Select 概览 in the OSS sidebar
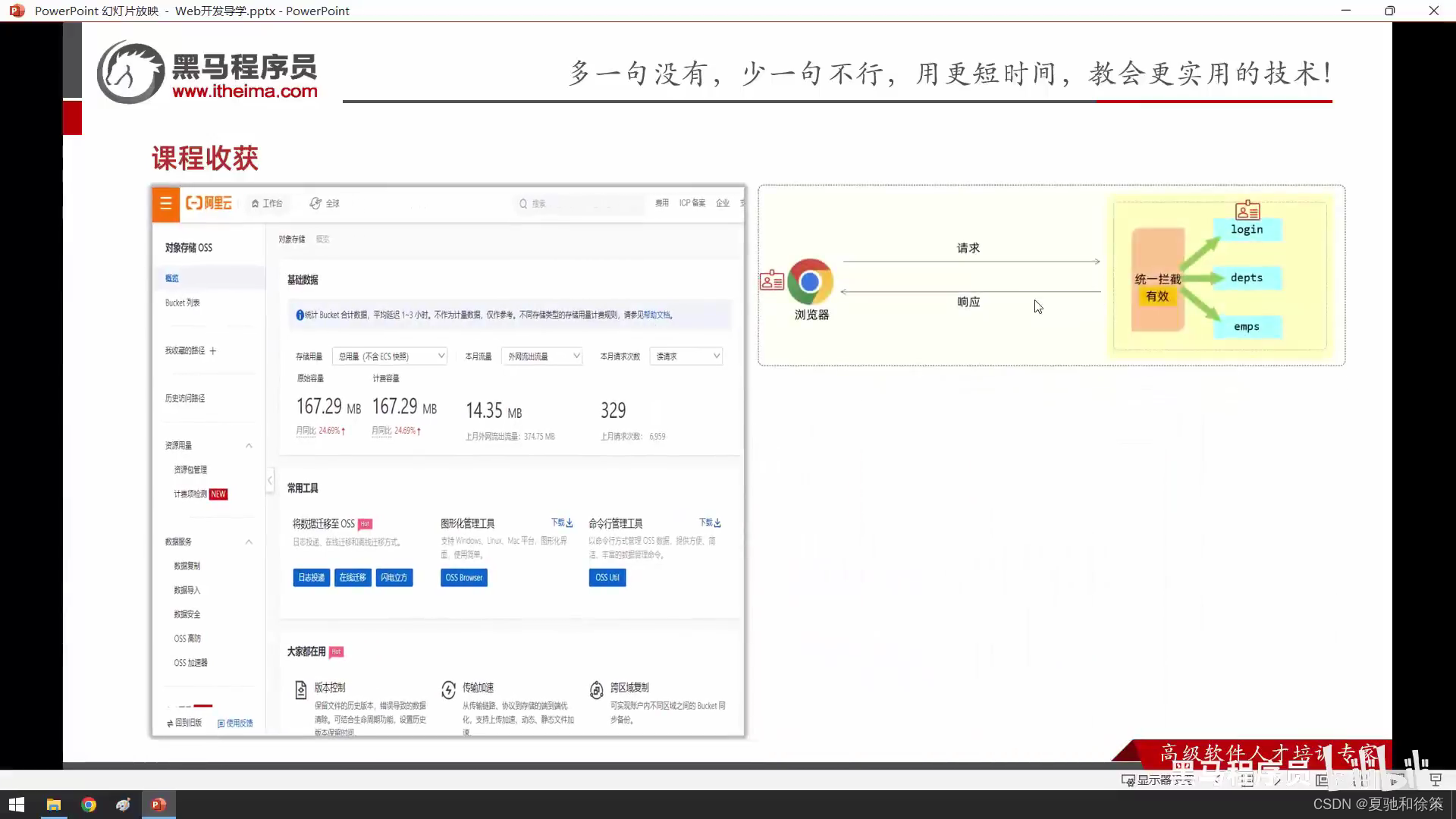The width and height of the screenshot is (1456, 819). [x=209, y=278]
